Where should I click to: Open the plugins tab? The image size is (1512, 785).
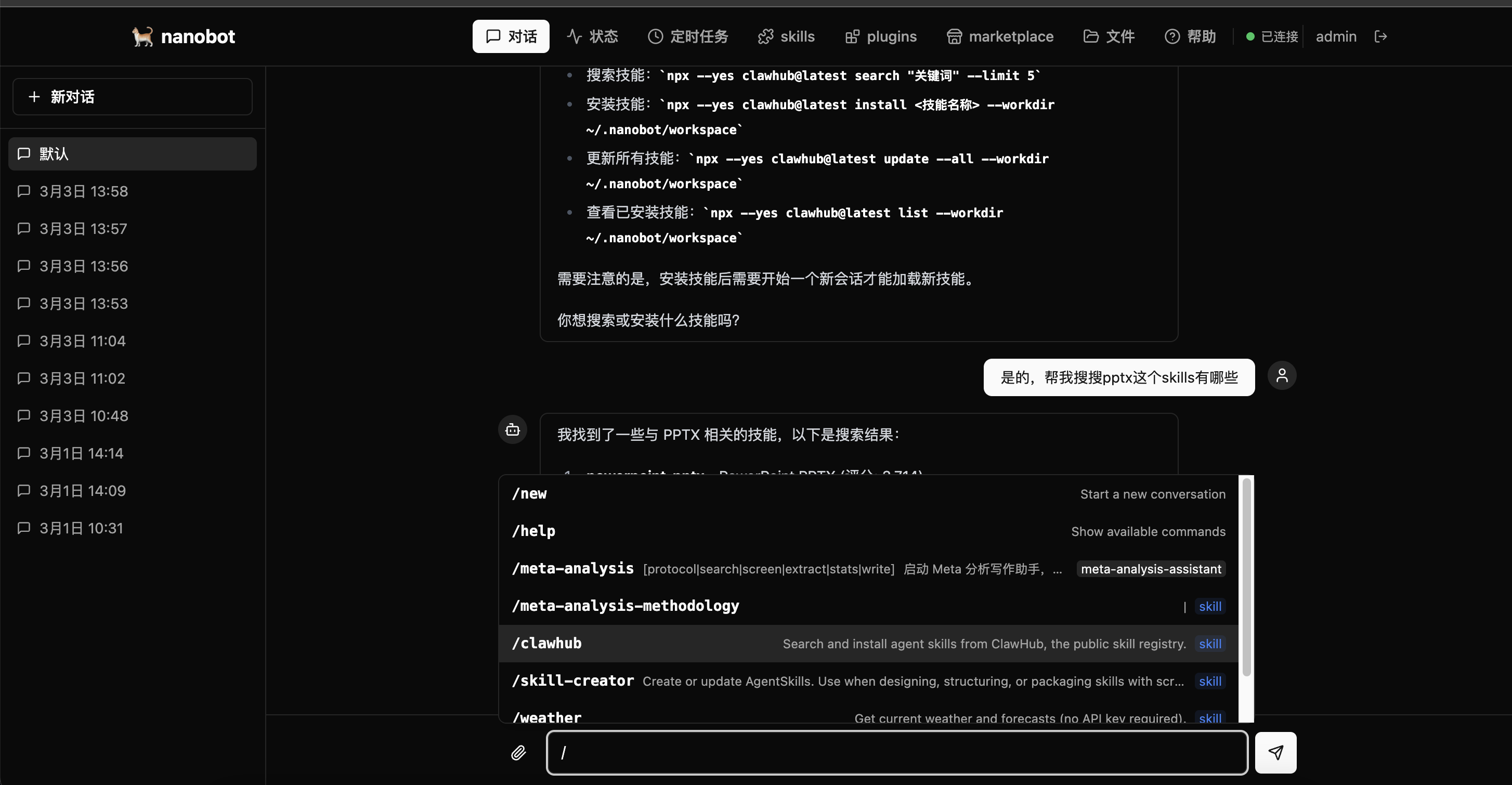click(x=880, y=36)
